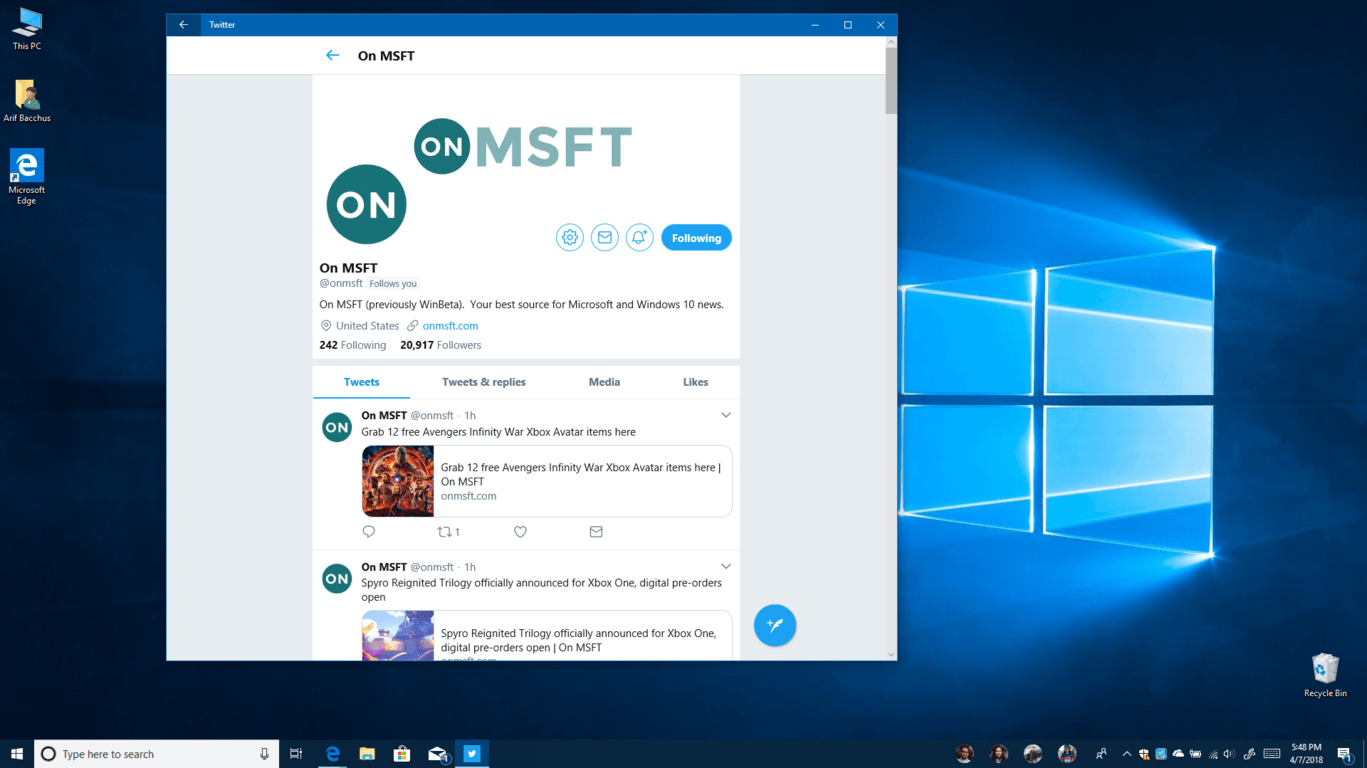Open Microsoft Store from taskbar
1367x768 pixels.
(x=402, y=754)
